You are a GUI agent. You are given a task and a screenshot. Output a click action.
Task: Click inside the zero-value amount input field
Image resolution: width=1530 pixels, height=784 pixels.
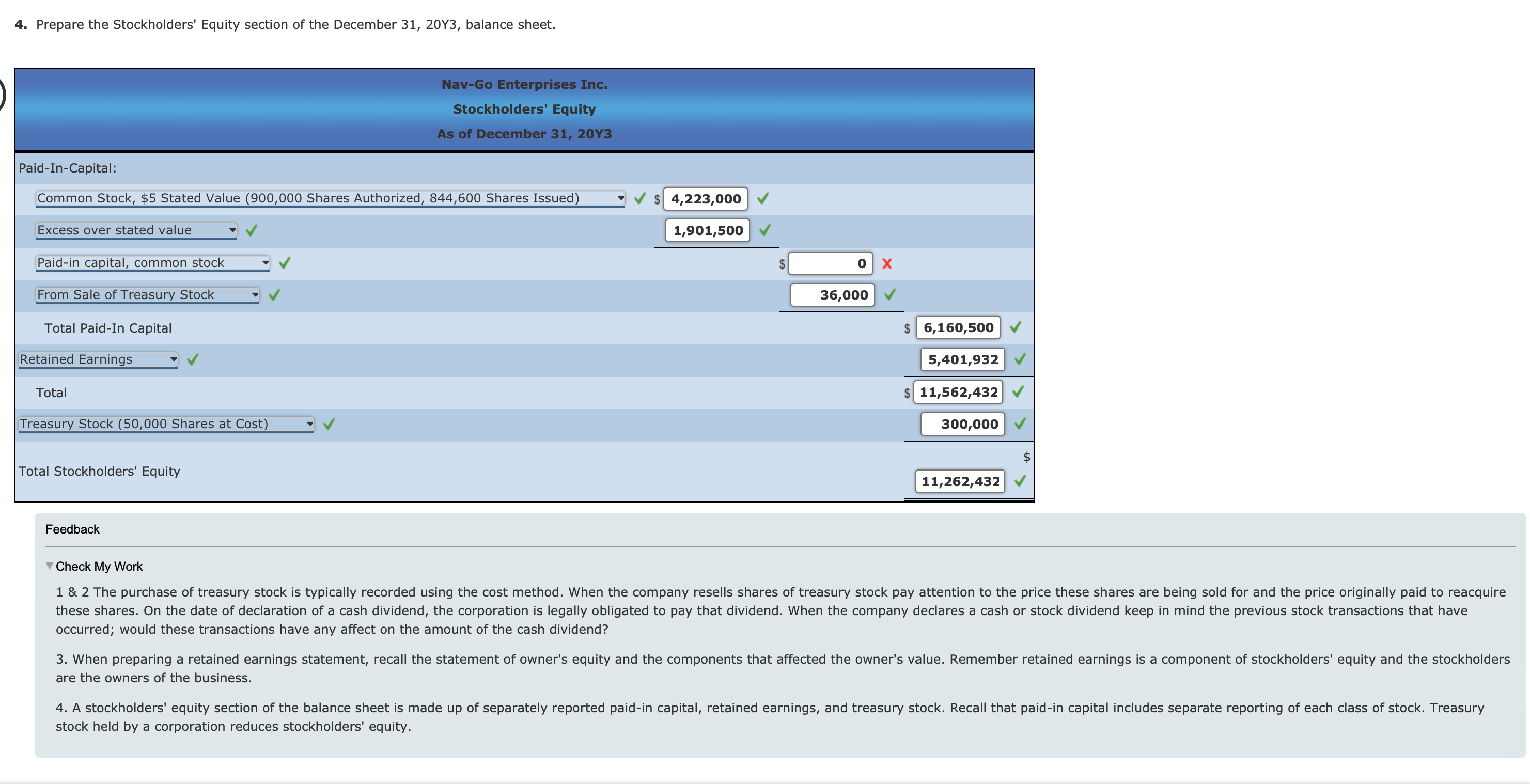(x=830, y=264)
